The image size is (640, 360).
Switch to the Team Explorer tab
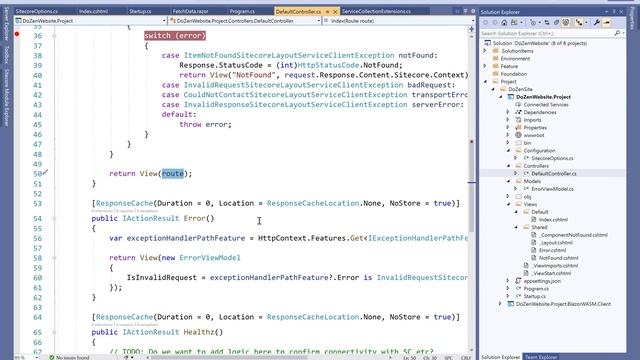[x=541, y=357]
